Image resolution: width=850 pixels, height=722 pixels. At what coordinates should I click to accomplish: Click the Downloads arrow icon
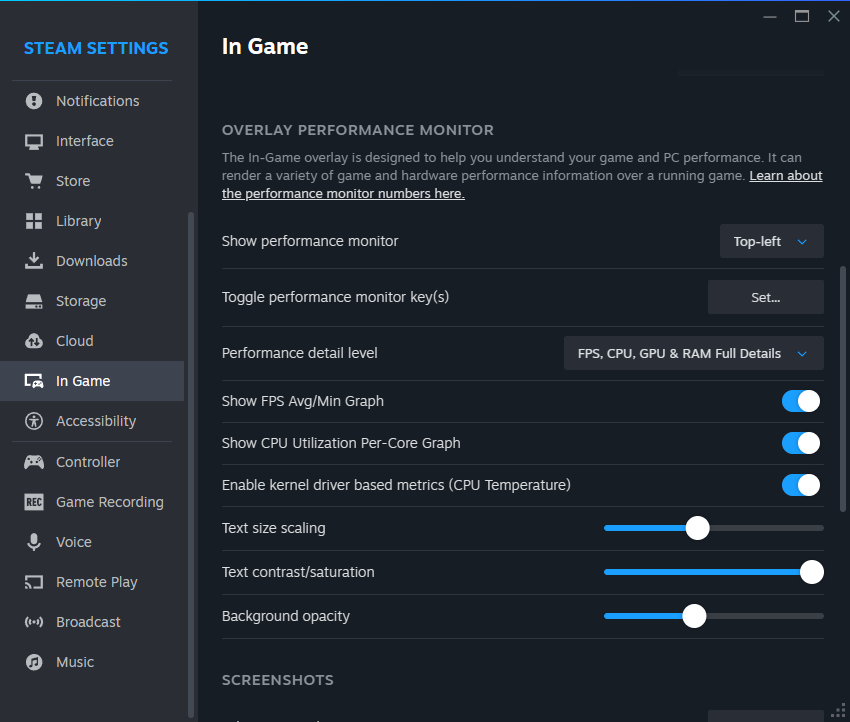click(34, 261)
